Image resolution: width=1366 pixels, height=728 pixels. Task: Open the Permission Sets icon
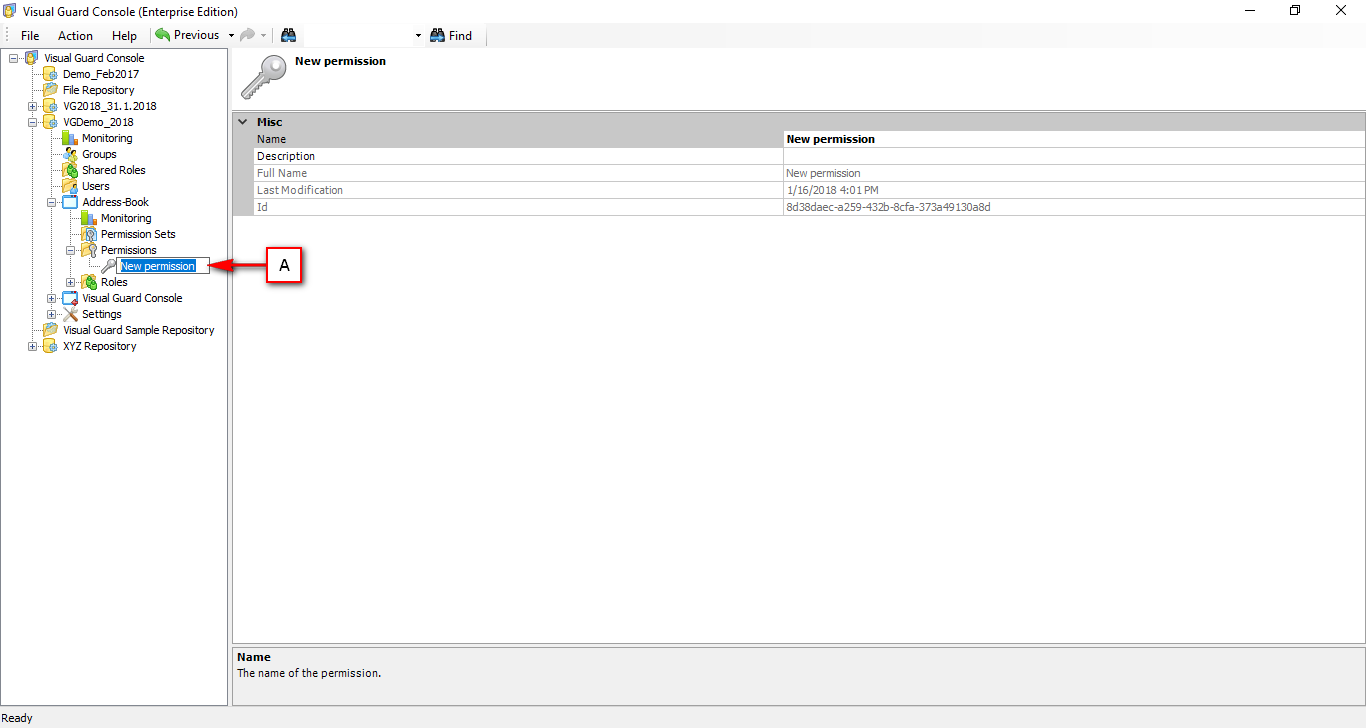coord(87,233)
